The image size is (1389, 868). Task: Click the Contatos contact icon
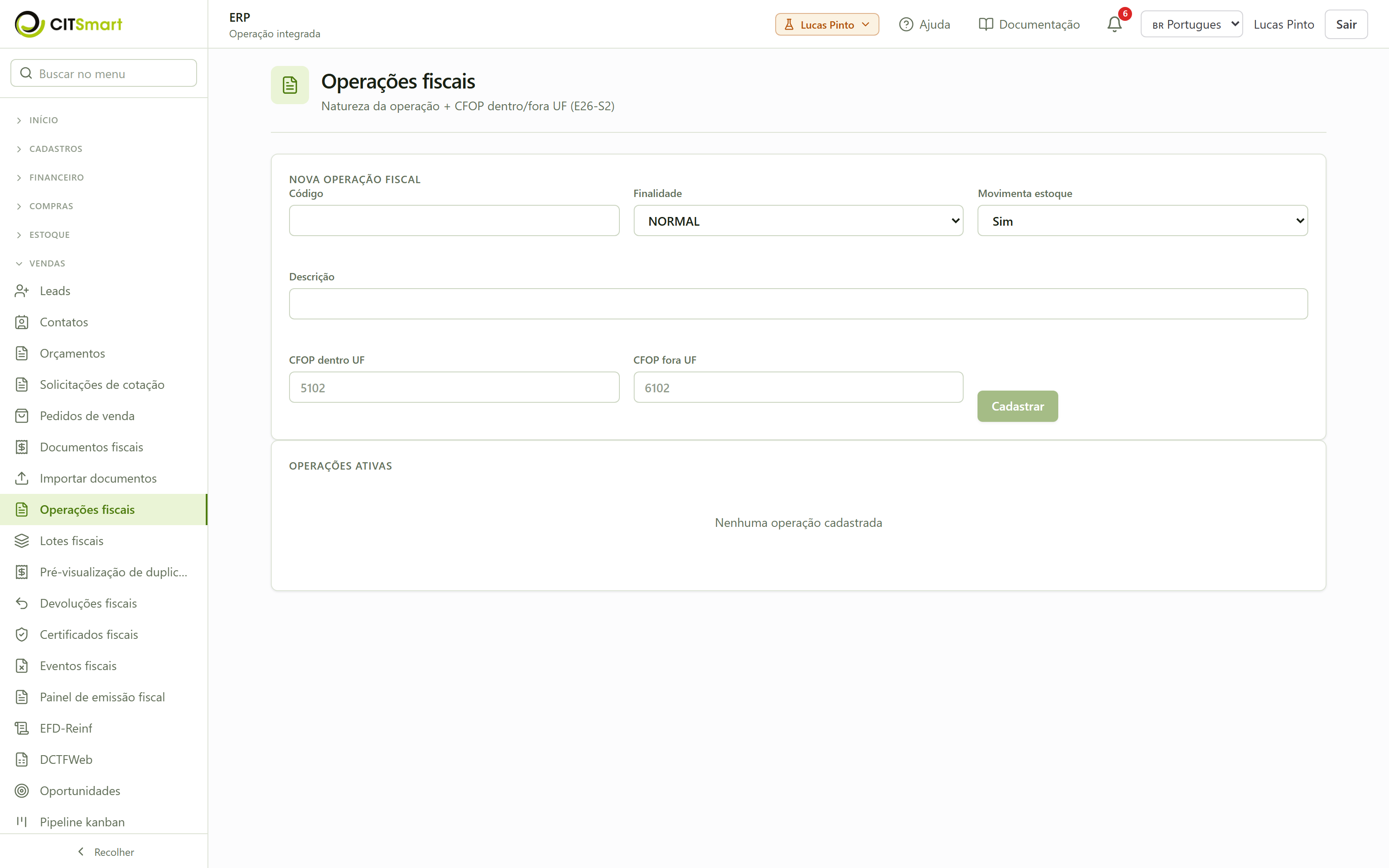[x=22, y=322]
